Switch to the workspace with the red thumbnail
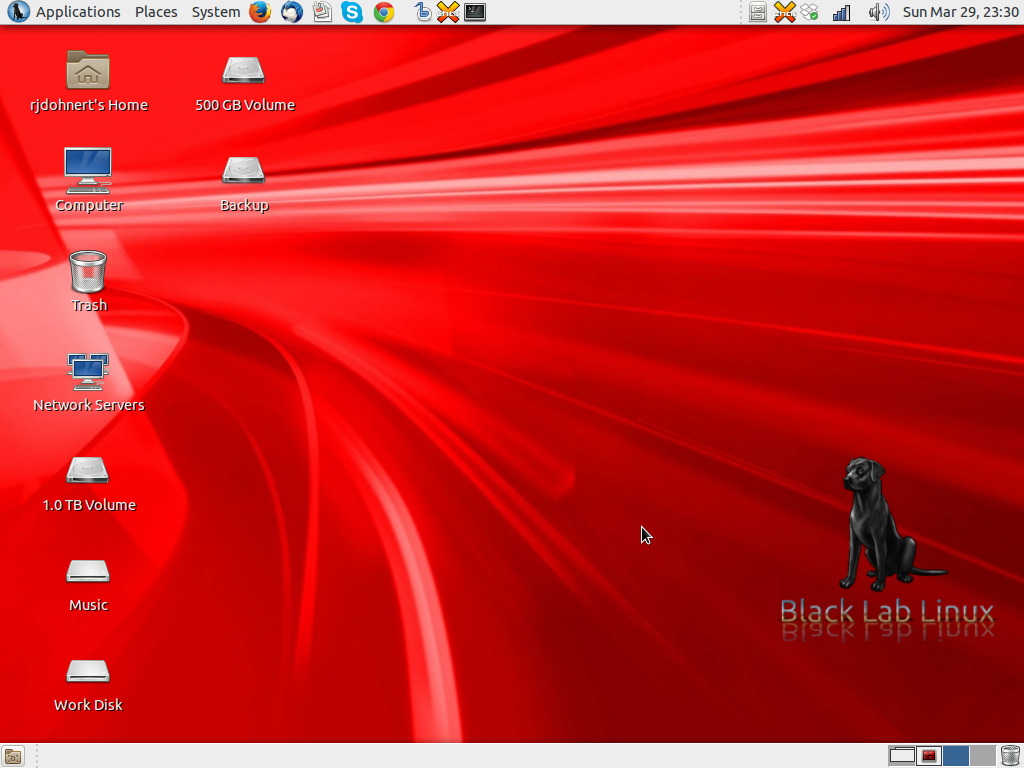The image size is (1024, 768). pos(929,756)
